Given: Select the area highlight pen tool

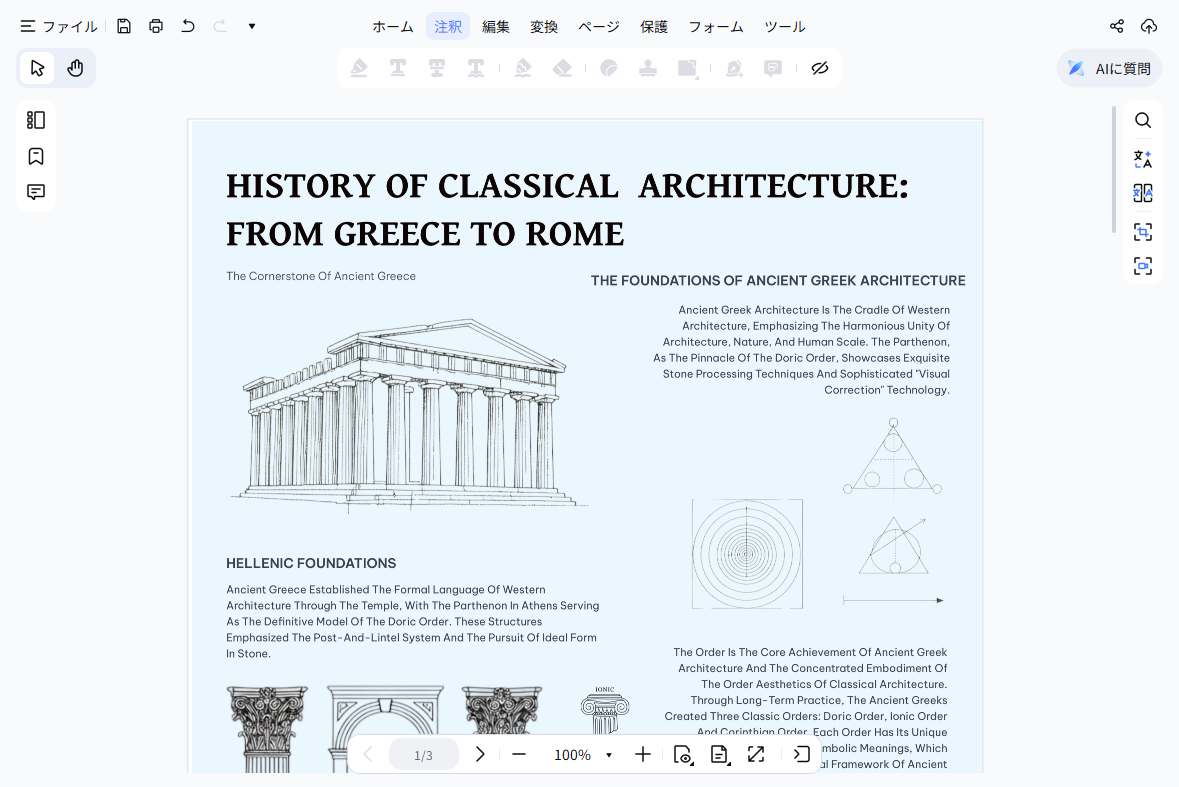Looking at the screenshot, I should tap(523, 68).
